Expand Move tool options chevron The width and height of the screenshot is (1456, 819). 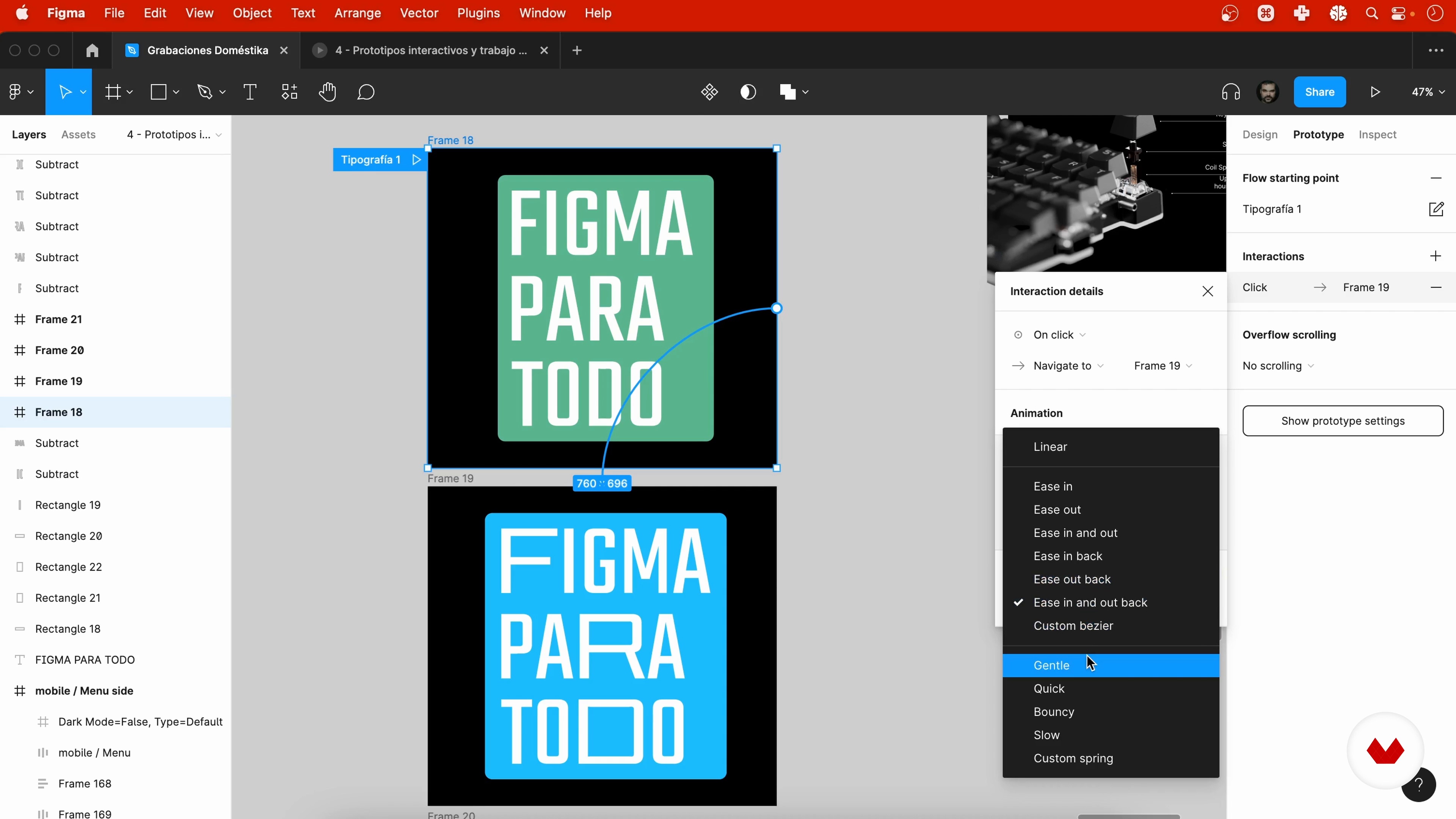click(83, 92)
